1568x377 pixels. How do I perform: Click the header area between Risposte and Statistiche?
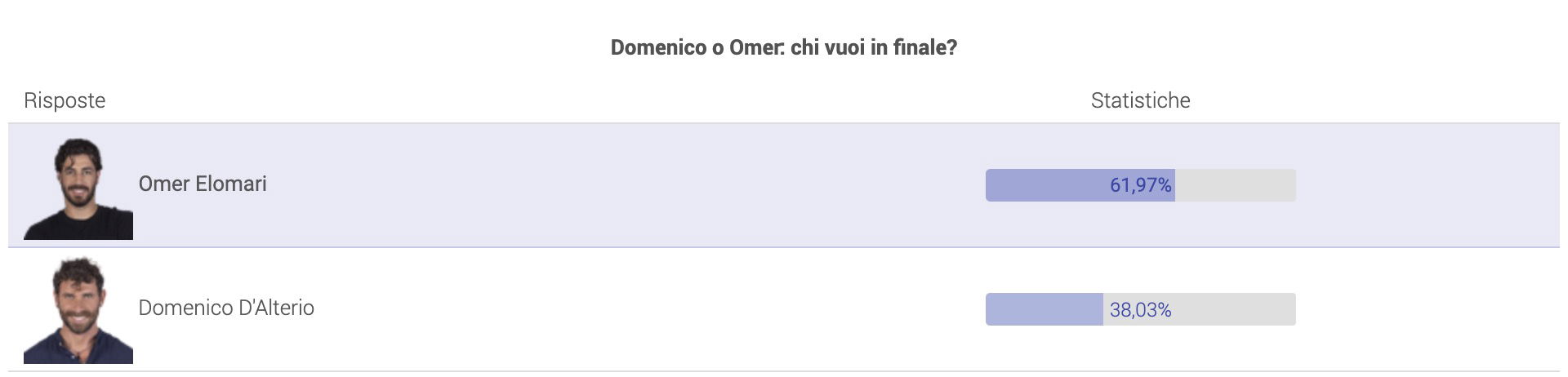point(596,100)
